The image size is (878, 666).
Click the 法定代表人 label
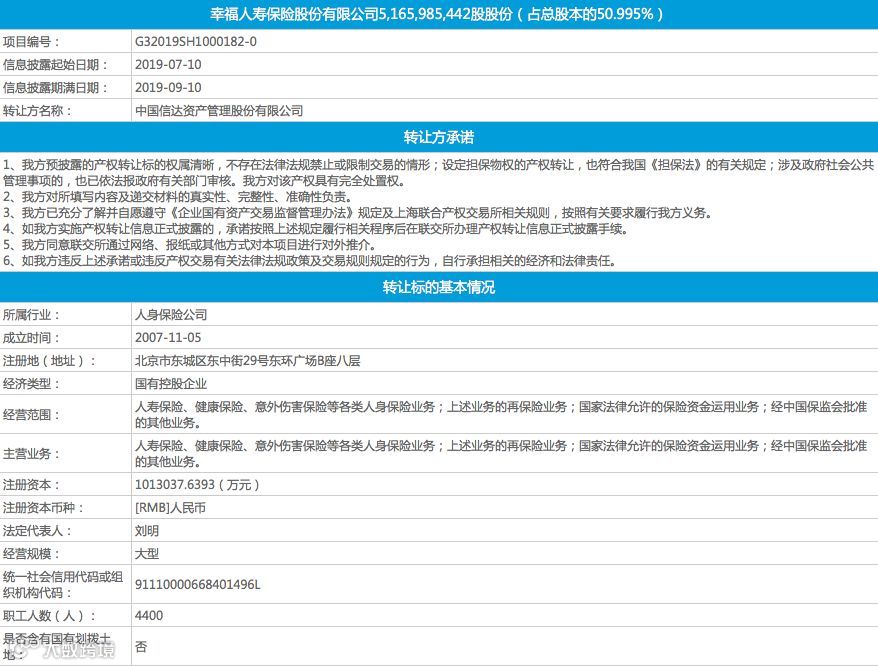pos(38,530)
